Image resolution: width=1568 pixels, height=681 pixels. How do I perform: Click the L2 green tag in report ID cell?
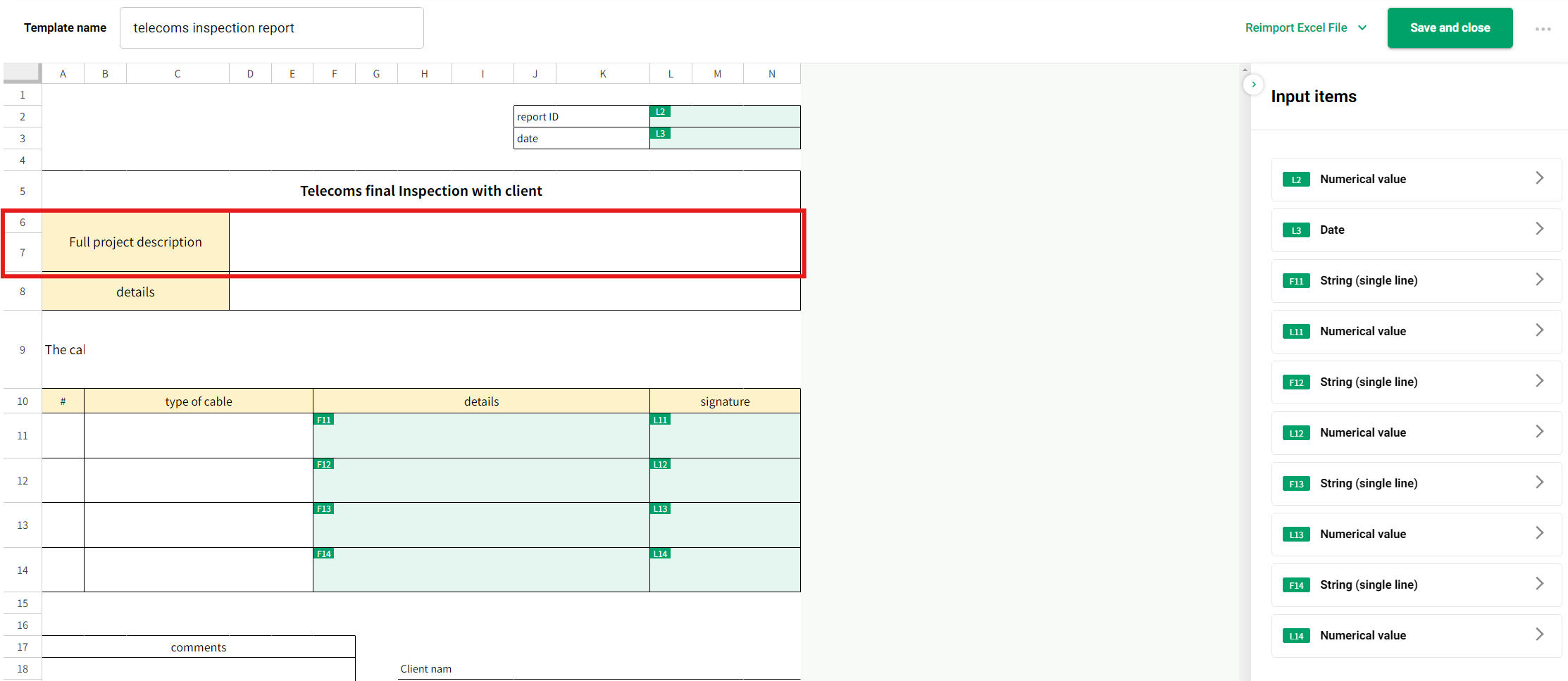pyautogui.click(x=660, y=112)
